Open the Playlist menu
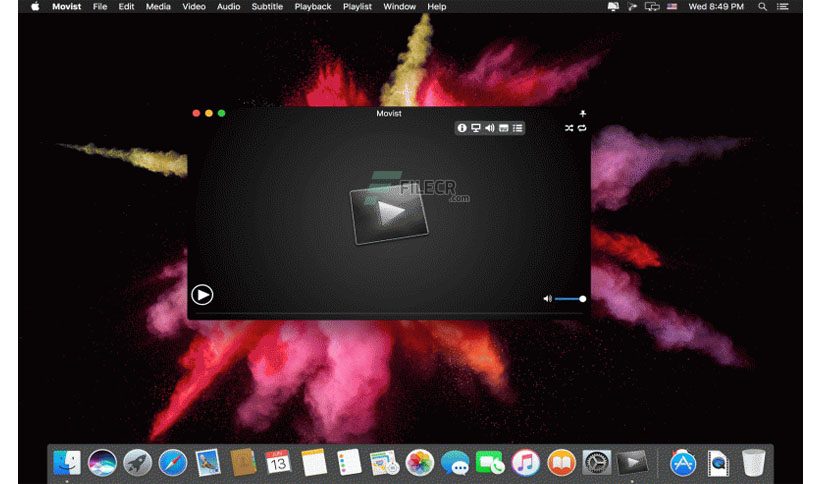Viewport: 836px width, 484px height. [x=357, y=6]
